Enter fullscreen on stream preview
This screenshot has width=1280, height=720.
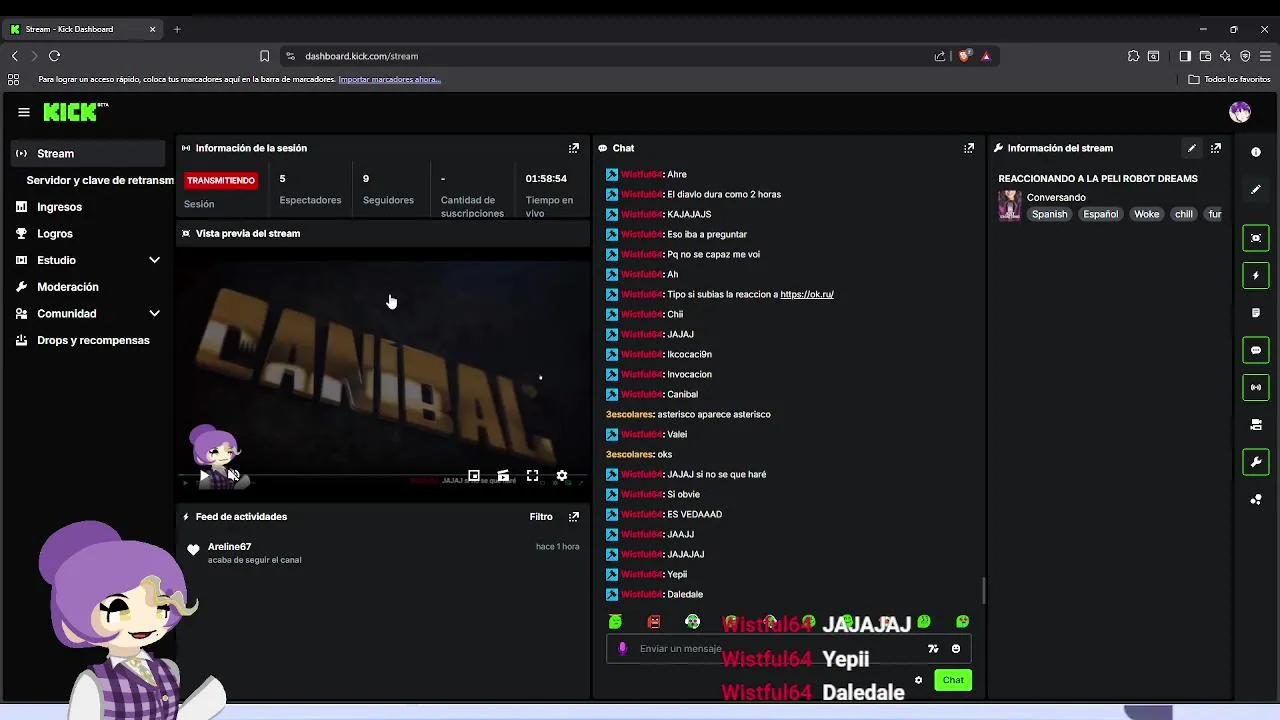(533, 476)
